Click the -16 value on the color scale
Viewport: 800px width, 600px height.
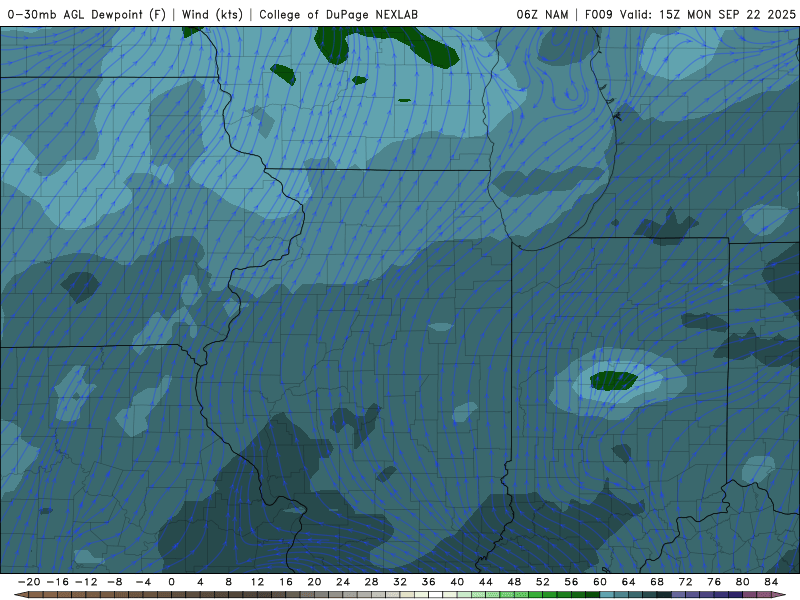coord(57,582)
